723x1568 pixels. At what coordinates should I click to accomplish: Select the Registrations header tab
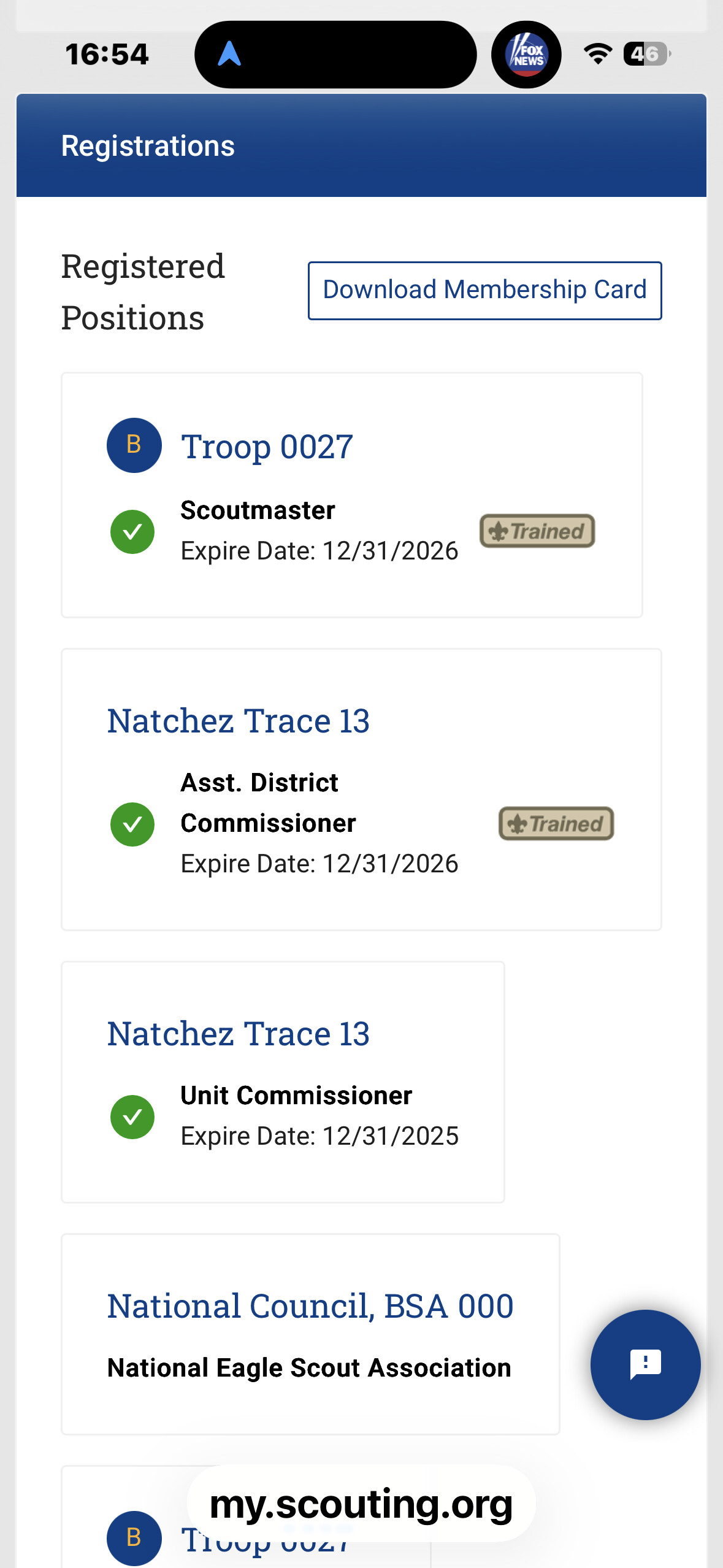[x=148, y=145]
